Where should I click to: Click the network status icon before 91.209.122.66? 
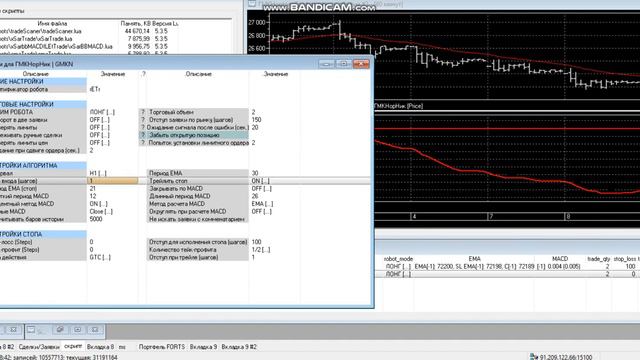533,357
